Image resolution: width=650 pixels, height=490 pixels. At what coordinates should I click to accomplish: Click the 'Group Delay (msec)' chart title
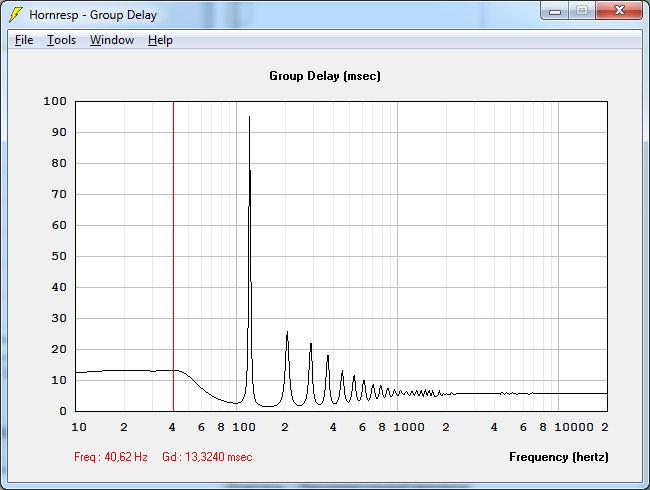325,76
